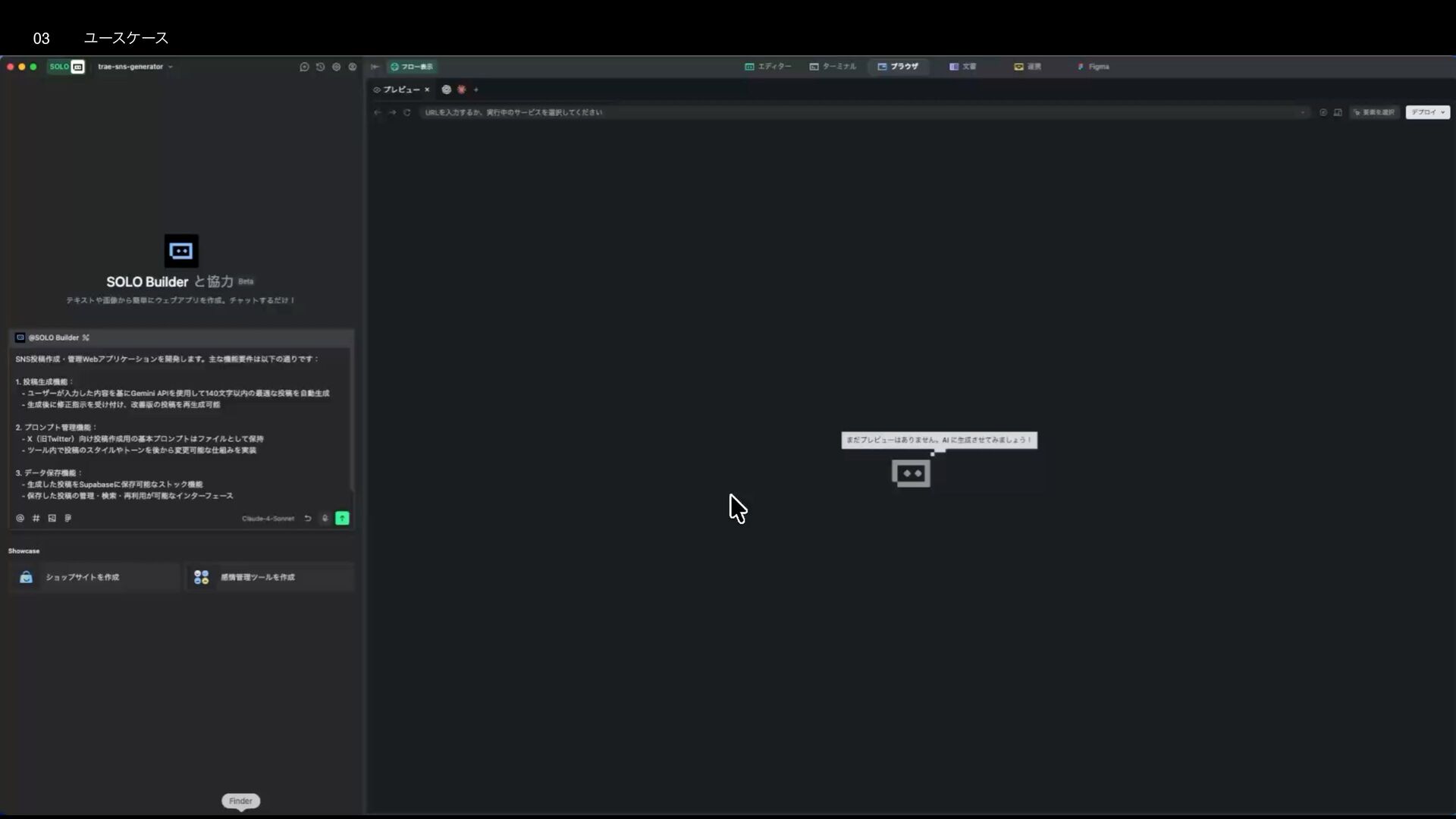1456x819 pixels.
Task: Click the @ mention icon in chat
Action: click(20, 519)
